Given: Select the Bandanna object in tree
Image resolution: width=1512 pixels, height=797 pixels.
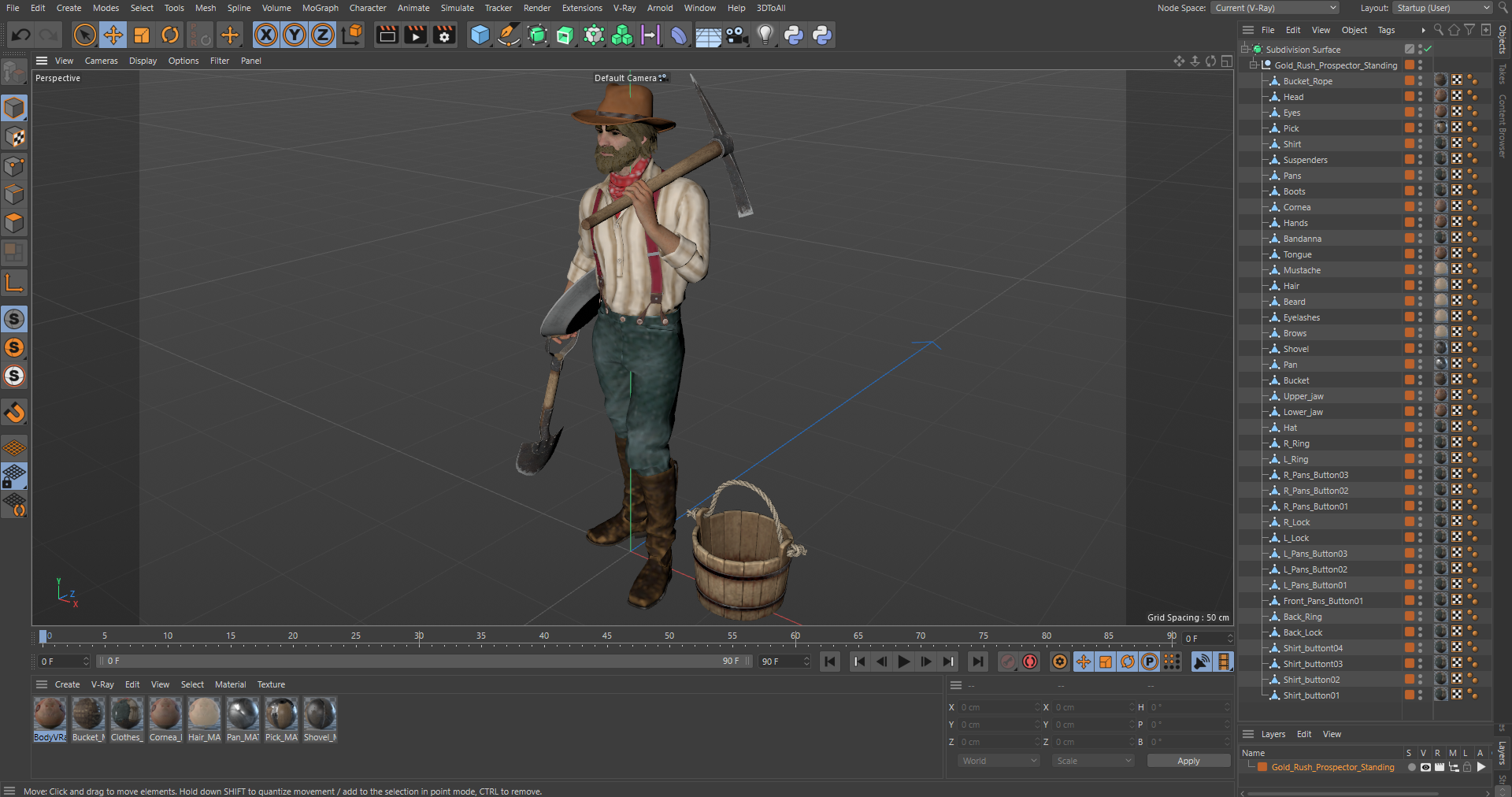Looking at the screenshot, I should (x=1302, y=239).
